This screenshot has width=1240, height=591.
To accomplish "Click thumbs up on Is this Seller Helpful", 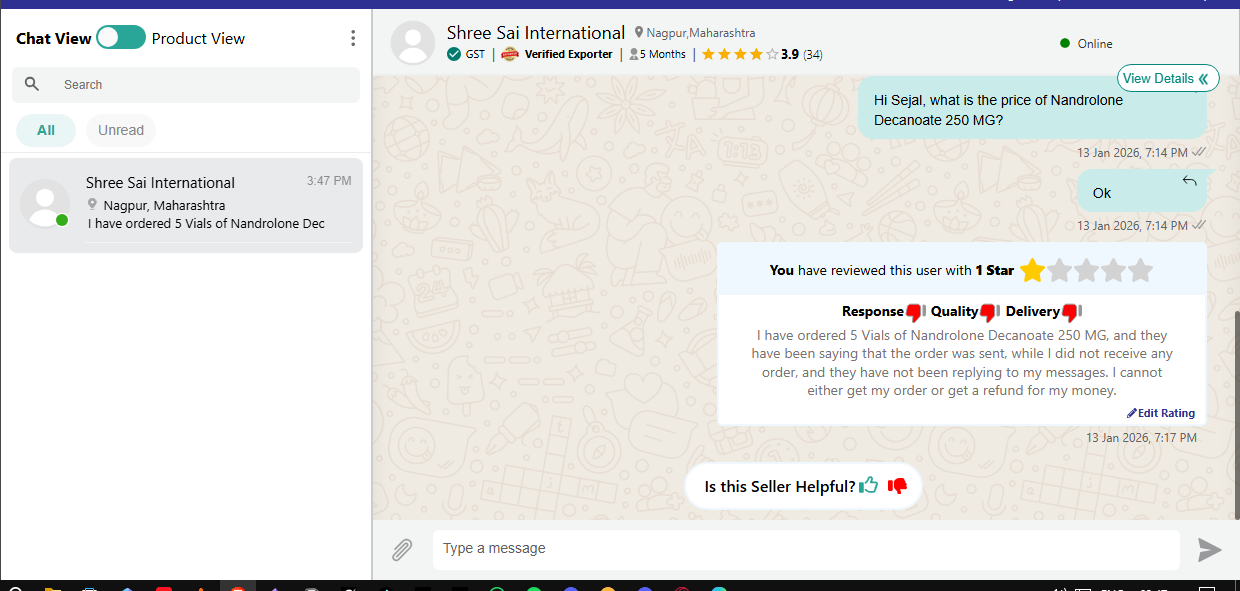I will pos(869,486).
